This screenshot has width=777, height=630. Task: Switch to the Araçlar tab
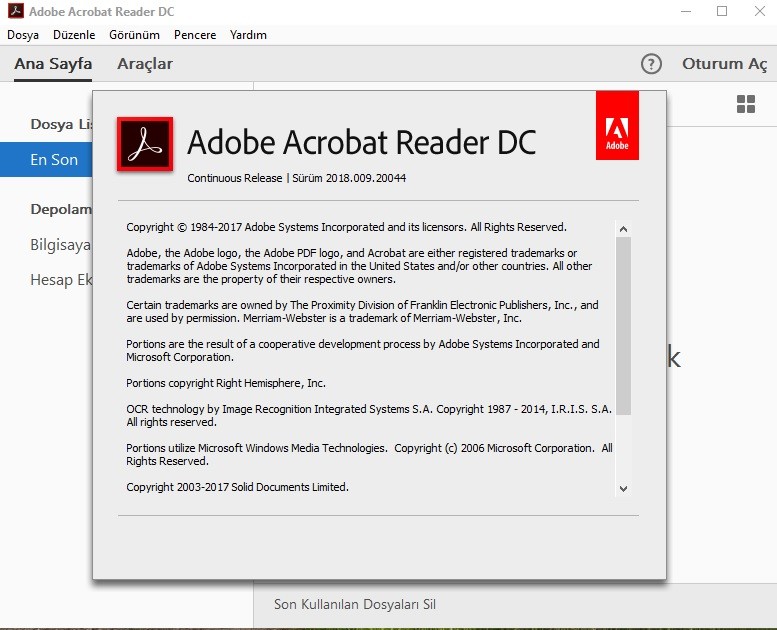click(x=145, y=64)
